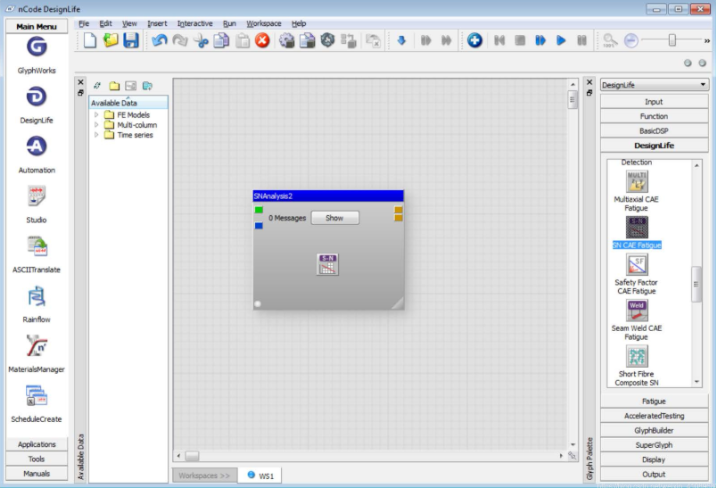Expand the Multi-column tree node

tap(96, 125)
